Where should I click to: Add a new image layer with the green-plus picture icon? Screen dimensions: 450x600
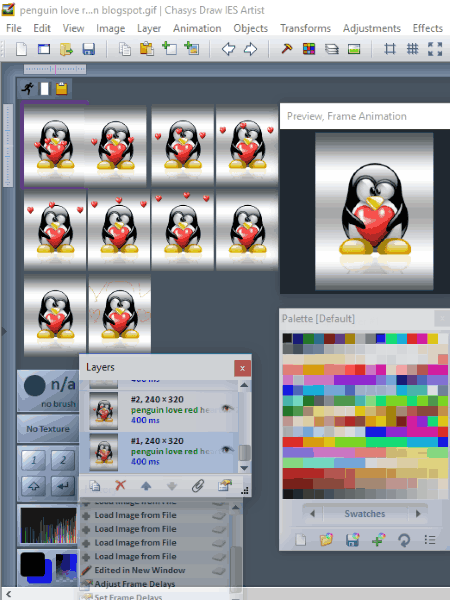coord(191,49)
